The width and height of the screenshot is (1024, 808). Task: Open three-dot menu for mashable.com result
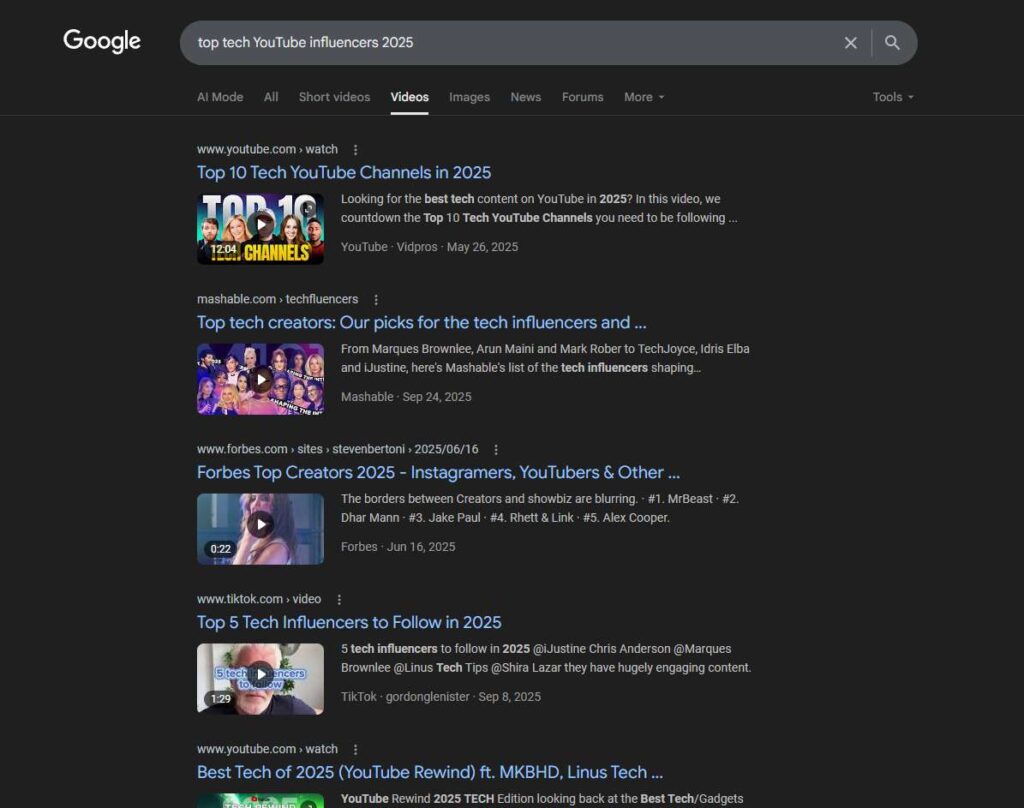[376, 299]
